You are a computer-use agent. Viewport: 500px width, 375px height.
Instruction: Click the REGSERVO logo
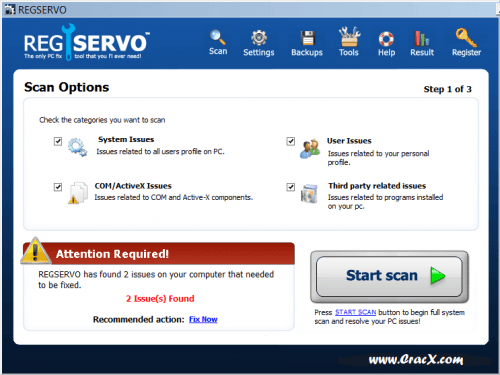click(x=87, y=42)
